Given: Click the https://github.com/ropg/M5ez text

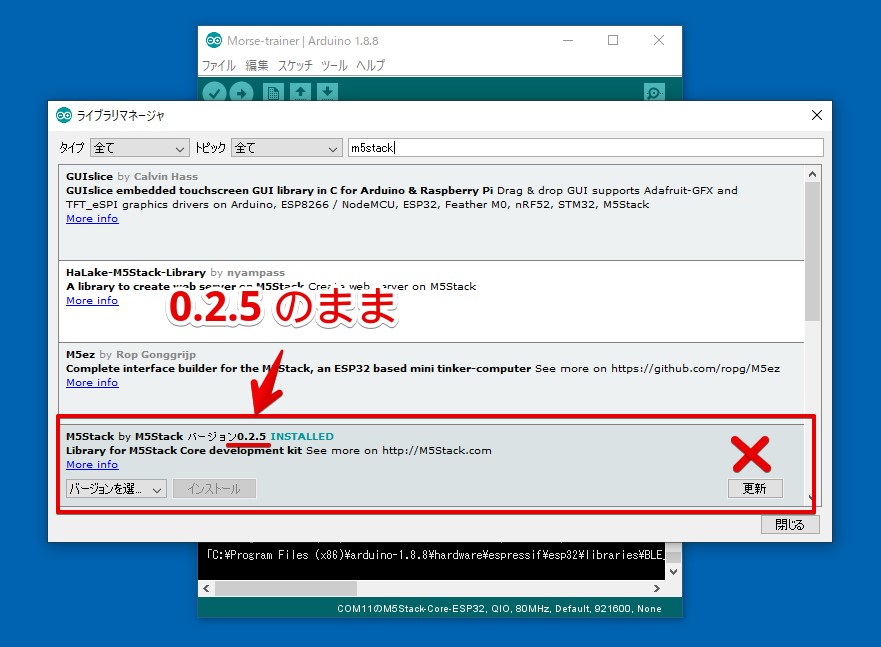Looking at the screenshot, I should [x=696, y=368].
